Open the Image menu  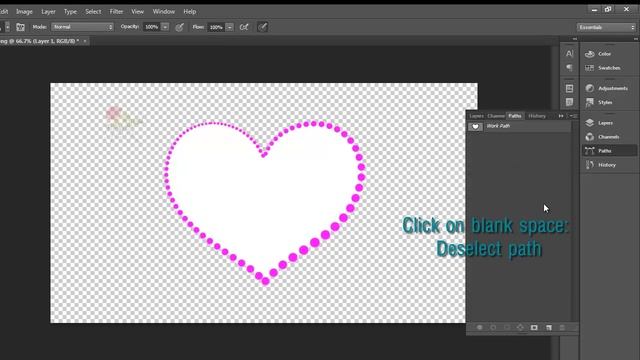(24, 11)
